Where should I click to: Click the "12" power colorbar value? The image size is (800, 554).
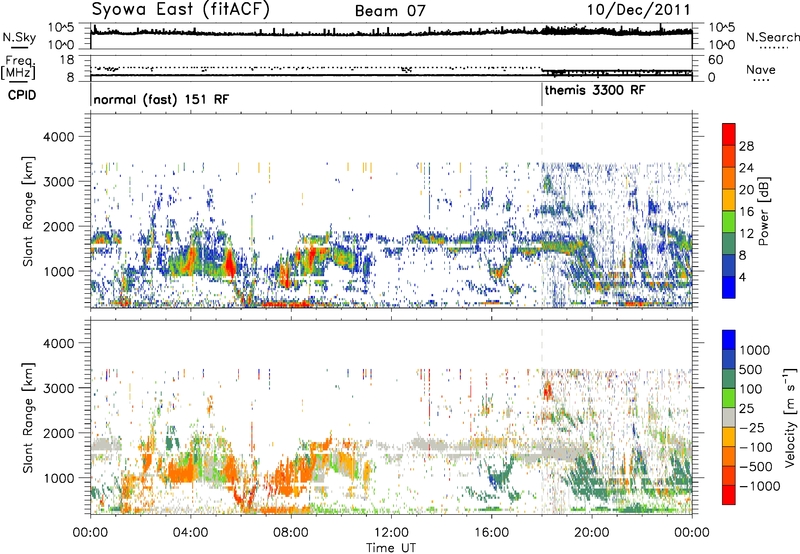(x=746, y=234)
